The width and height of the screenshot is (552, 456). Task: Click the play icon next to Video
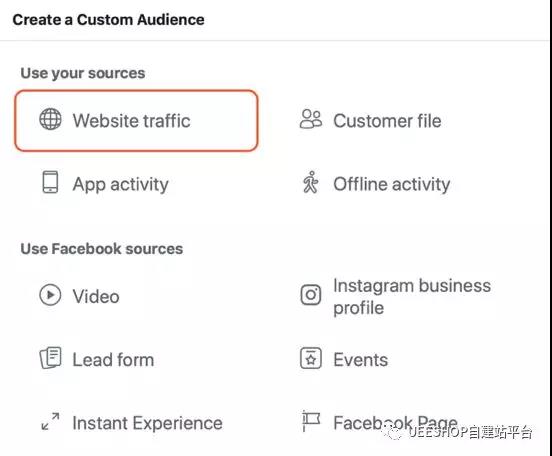(50, 295)
